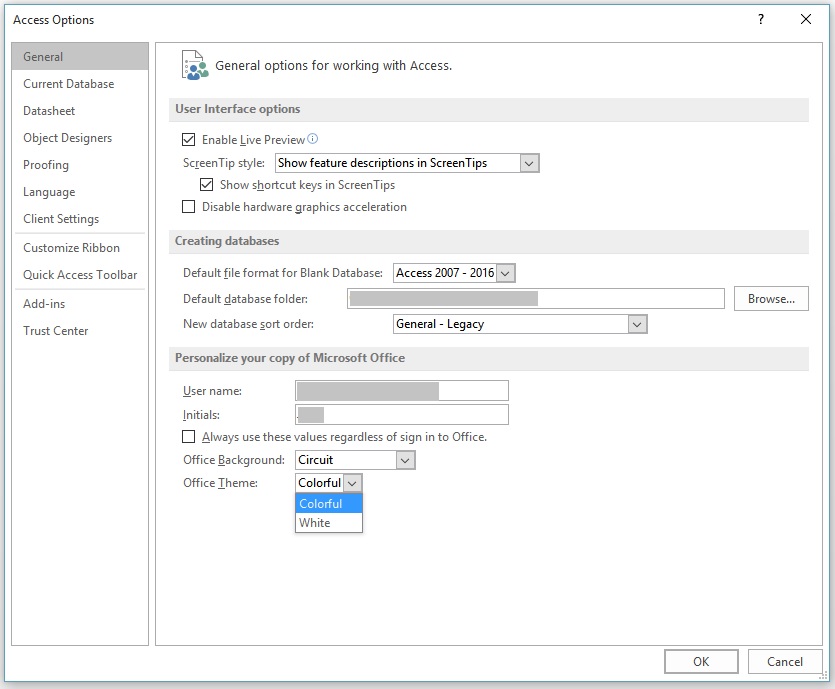The image size is (835, 689).
Task: Check Always use these values checkbox
Action: tap(189, 437)
